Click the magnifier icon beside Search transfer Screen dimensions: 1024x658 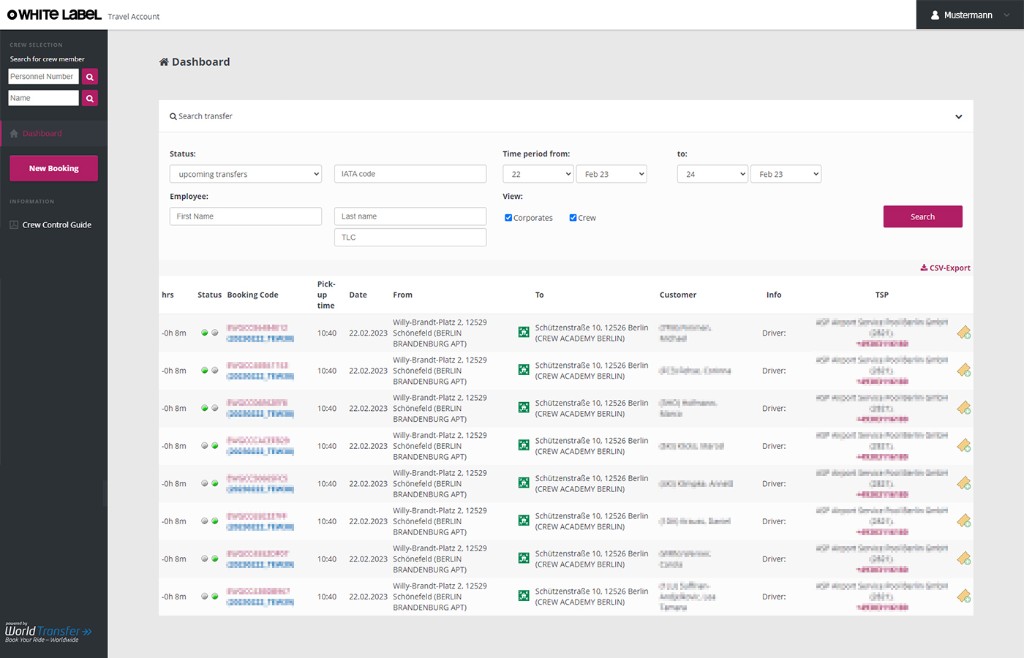point(173,116)
